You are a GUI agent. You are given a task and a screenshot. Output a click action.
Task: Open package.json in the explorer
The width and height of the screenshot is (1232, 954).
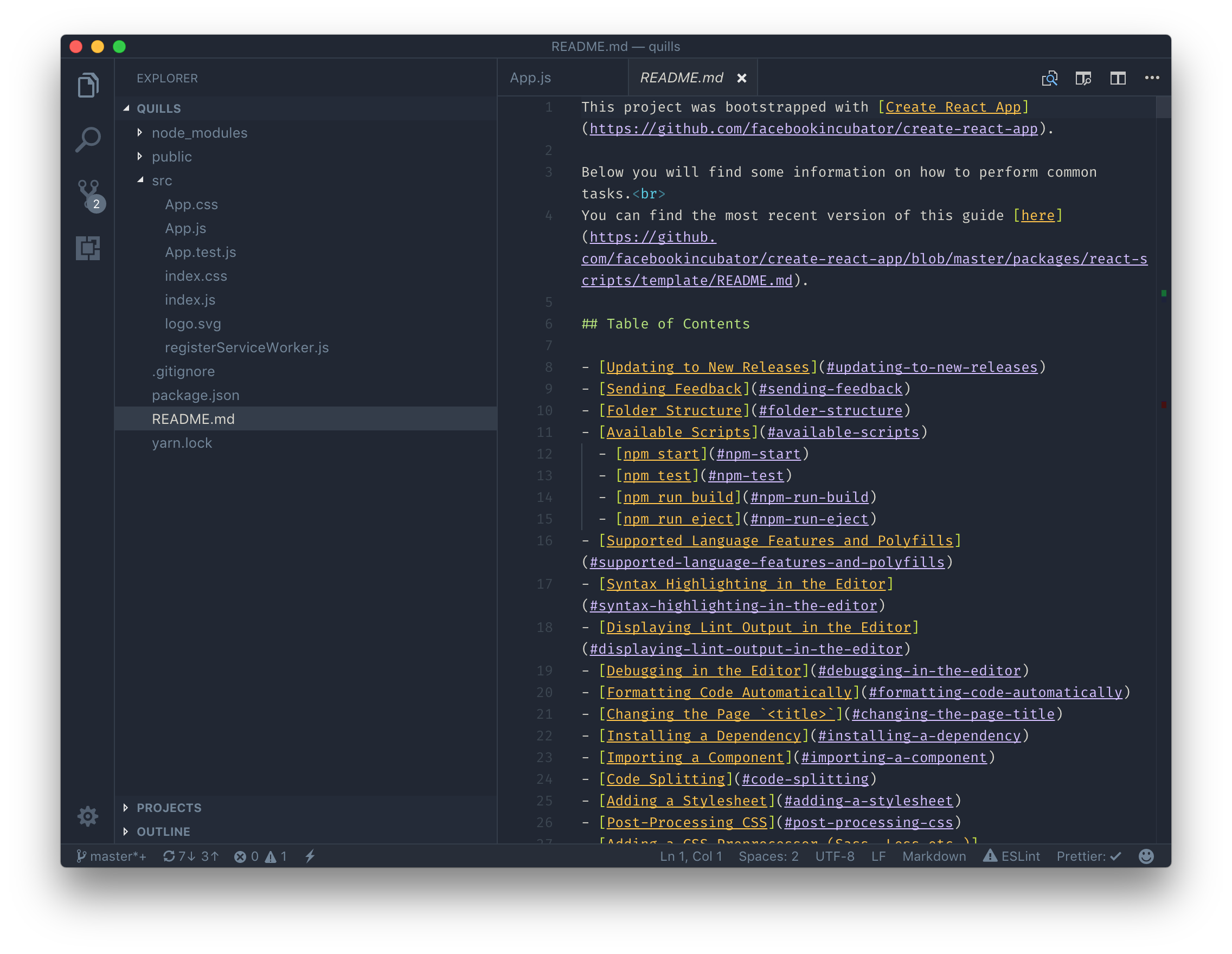195,395
